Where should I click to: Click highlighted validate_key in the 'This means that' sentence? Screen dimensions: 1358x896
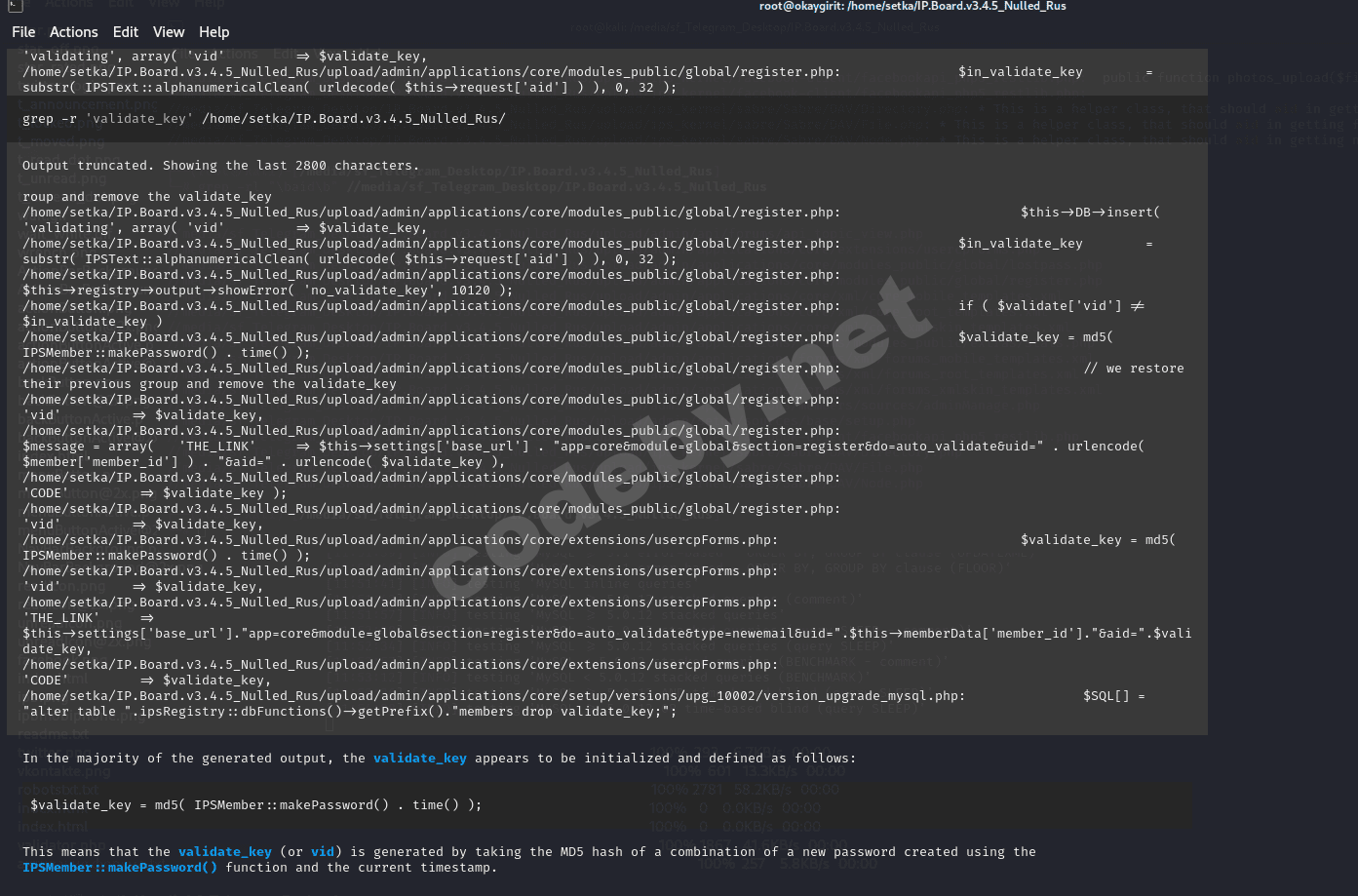225,852
